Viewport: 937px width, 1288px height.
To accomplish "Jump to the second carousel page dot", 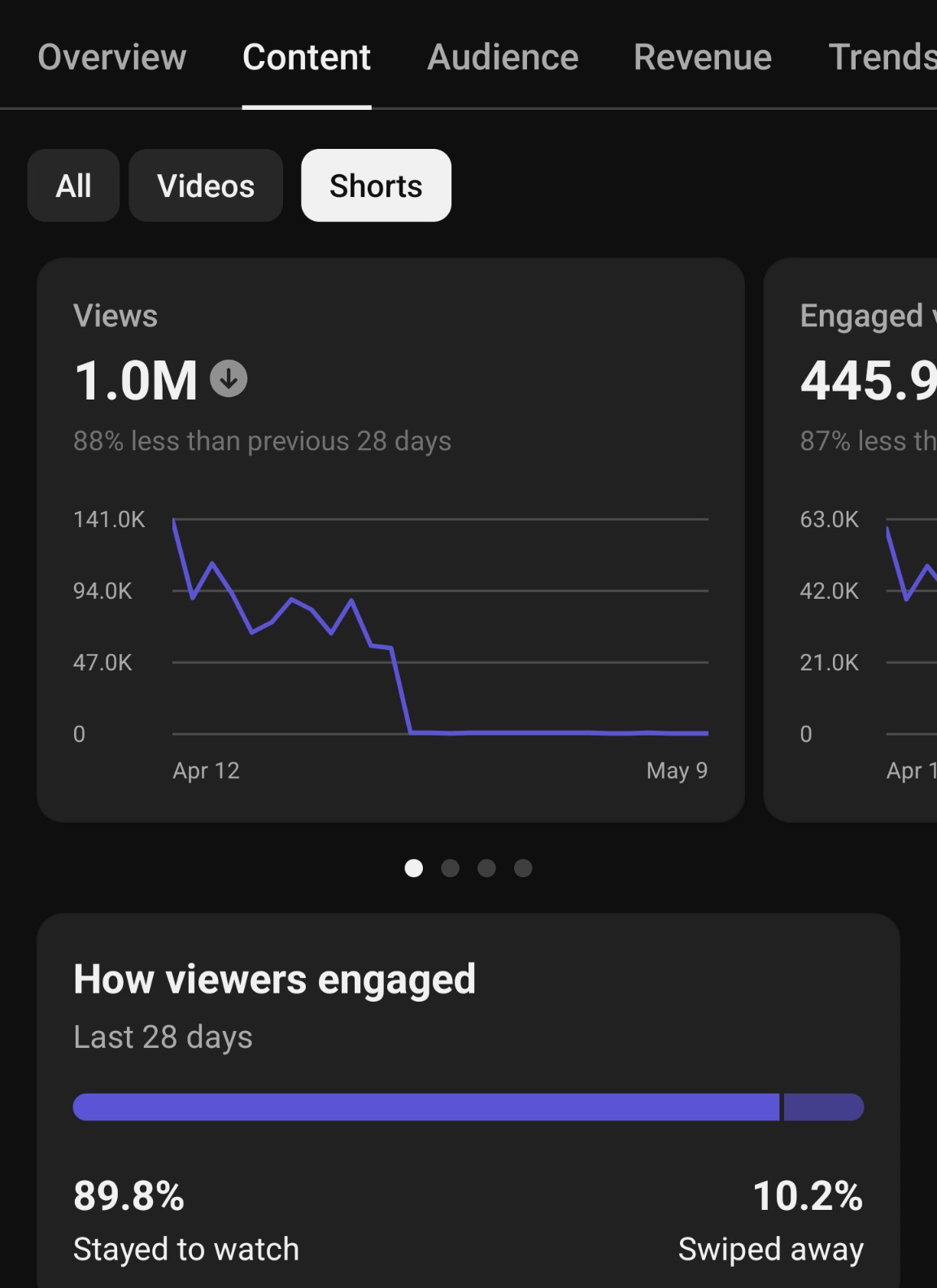I will (x=450, y=868).
